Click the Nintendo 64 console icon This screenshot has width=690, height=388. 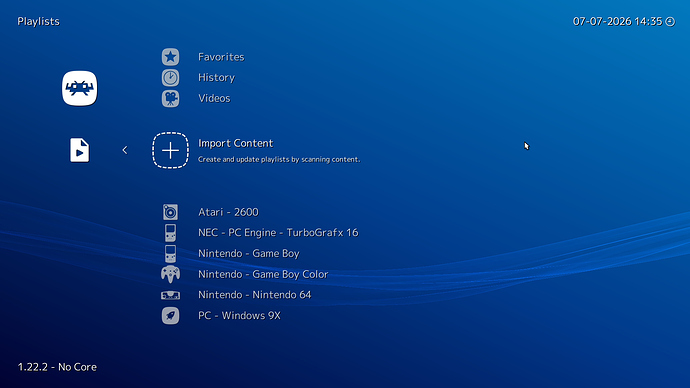click(170, 295)
